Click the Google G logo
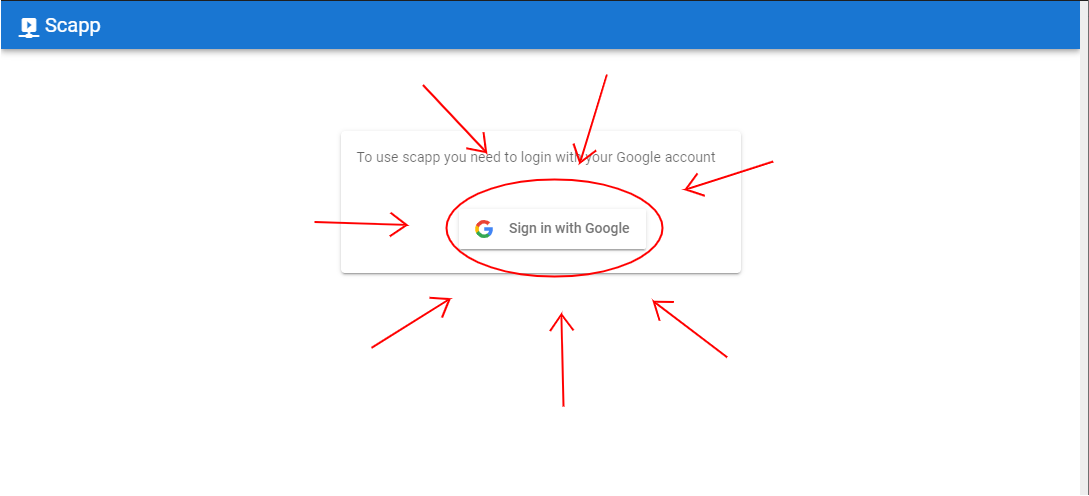The height and width of the screenshot is (496, 1089). 484,229
